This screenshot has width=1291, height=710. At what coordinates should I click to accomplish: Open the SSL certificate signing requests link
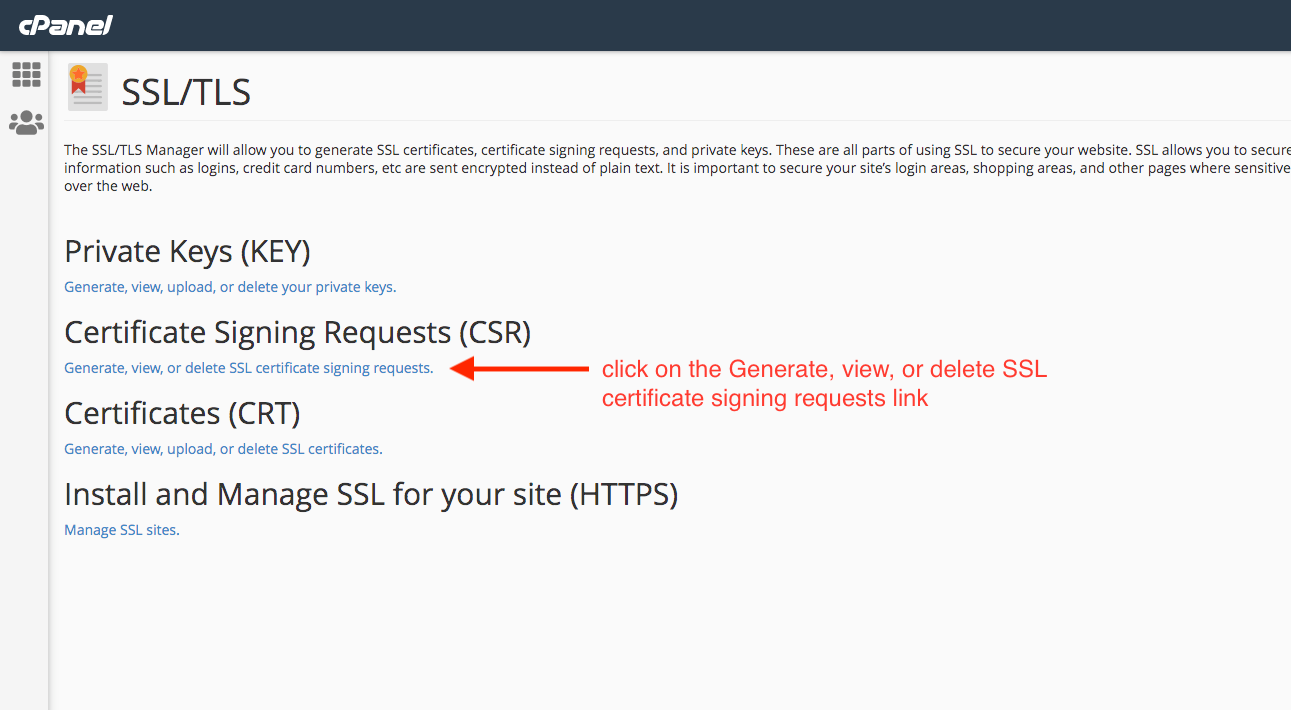click(248, 368)
